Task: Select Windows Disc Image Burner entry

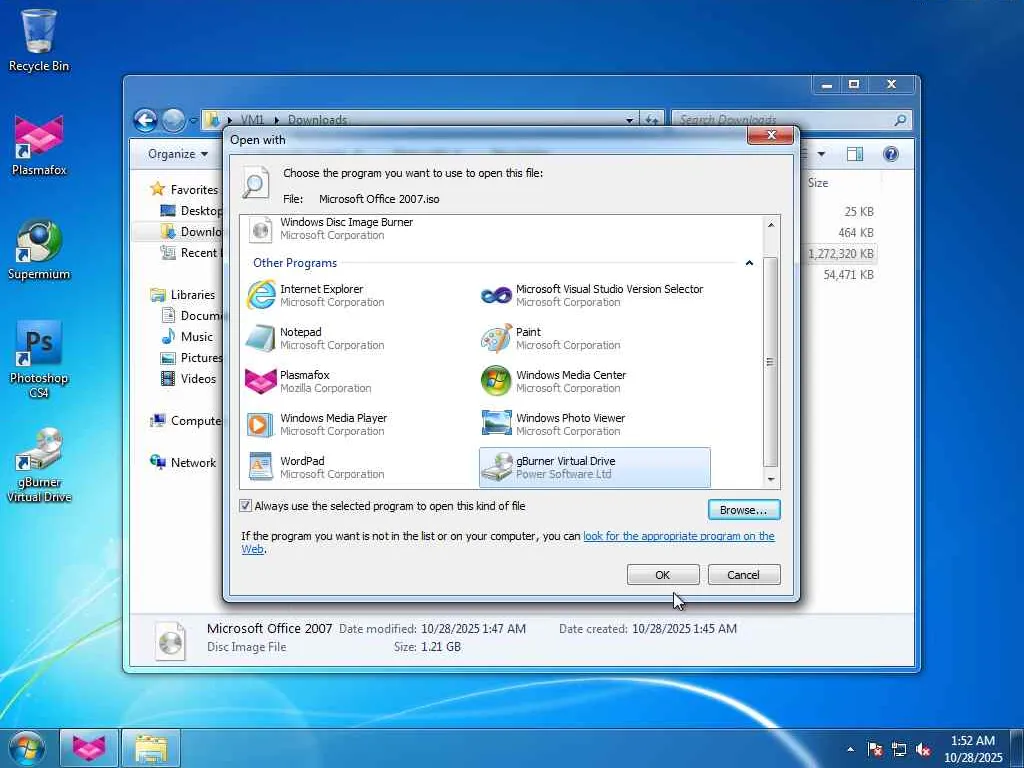Action: coord(330,229)
